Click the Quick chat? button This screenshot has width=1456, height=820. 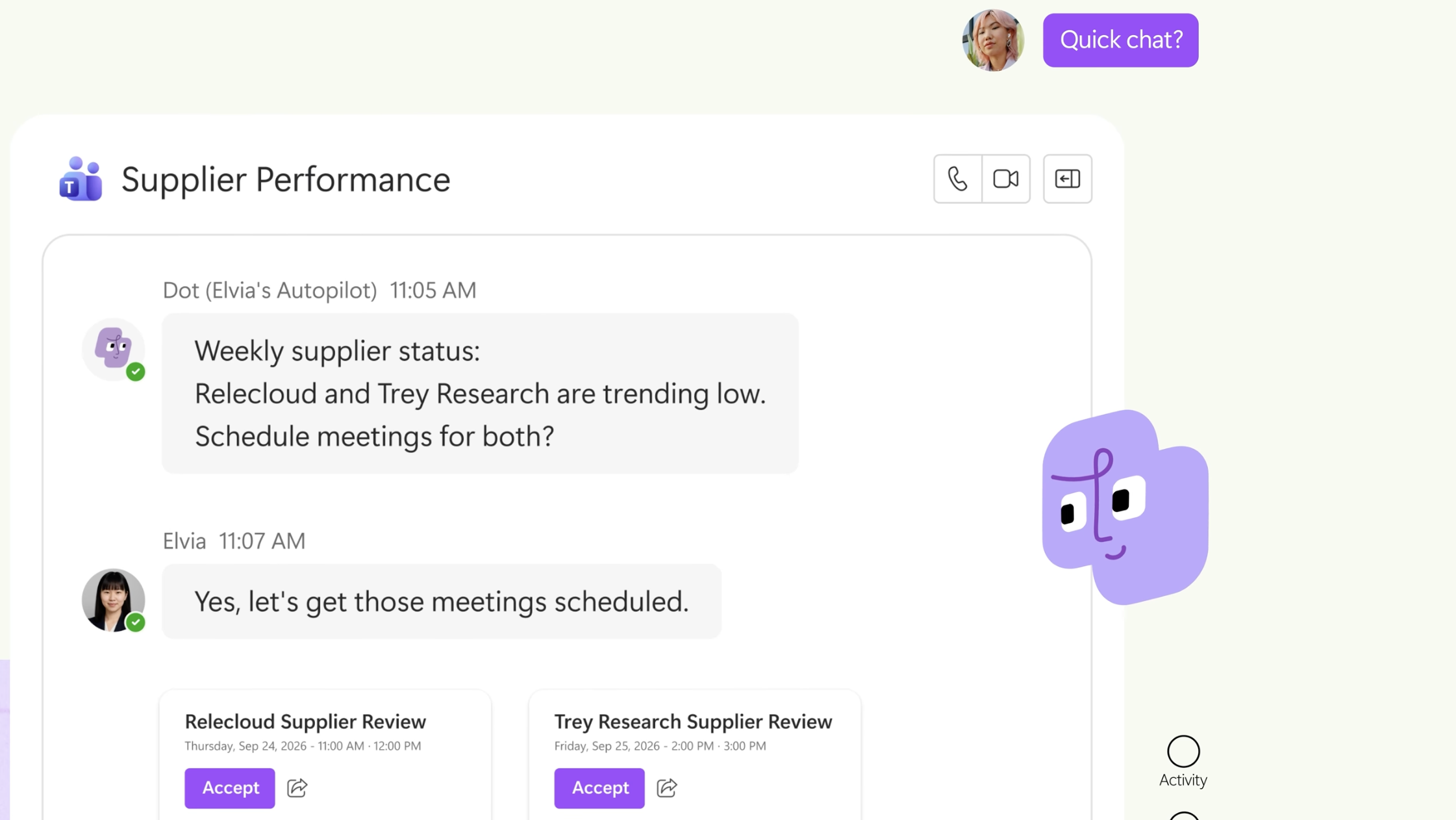point(1120,40)
